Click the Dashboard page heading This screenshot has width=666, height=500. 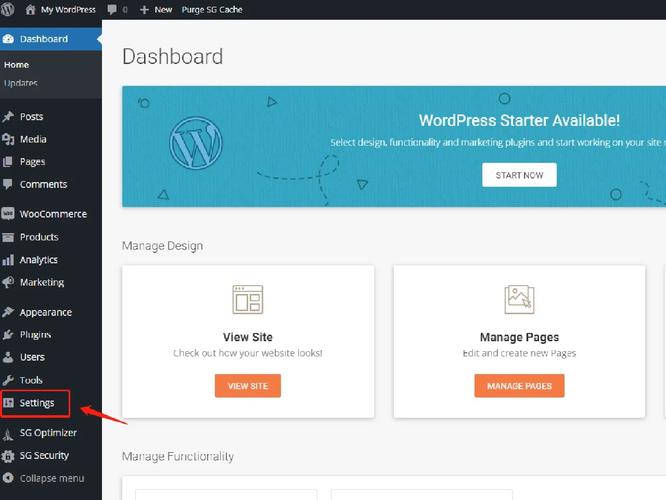click(x=172, y=56)
